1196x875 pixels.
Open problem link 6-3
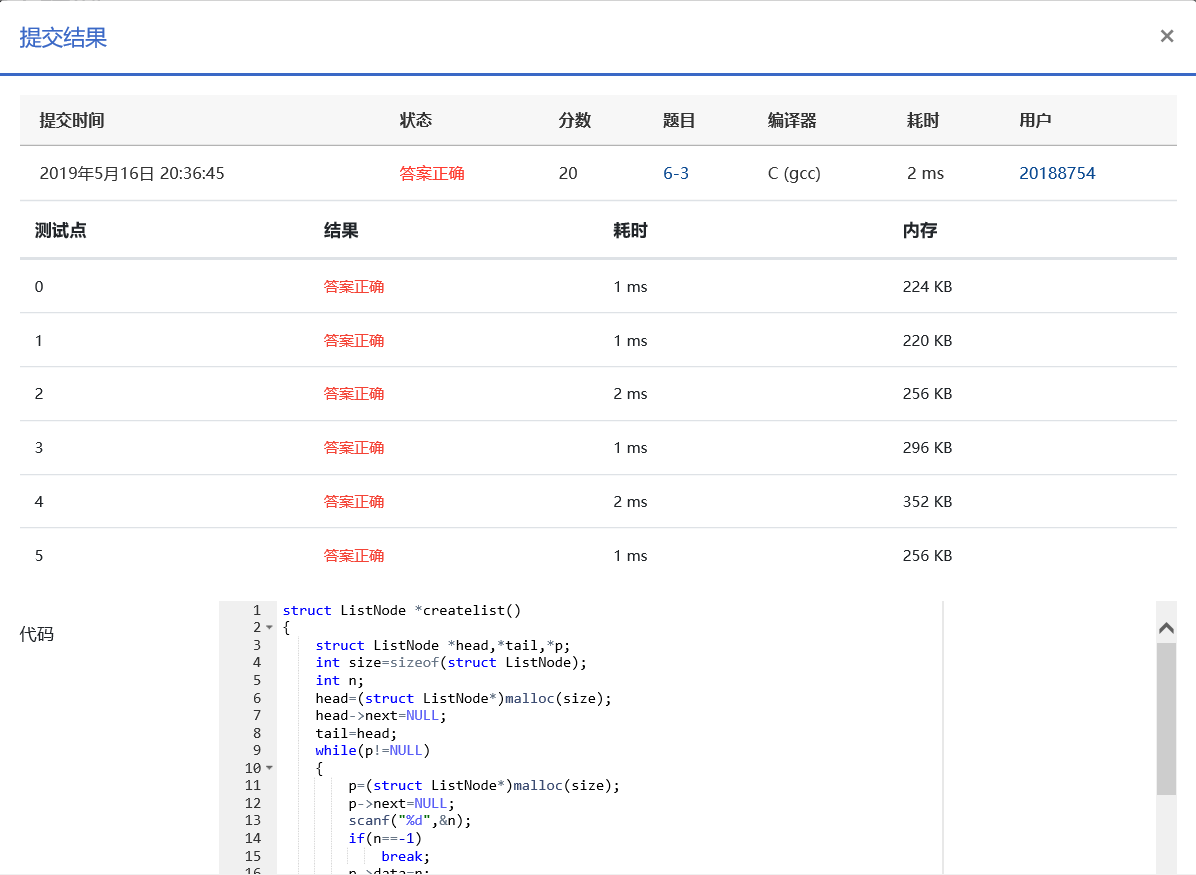[x=676, y=173]
